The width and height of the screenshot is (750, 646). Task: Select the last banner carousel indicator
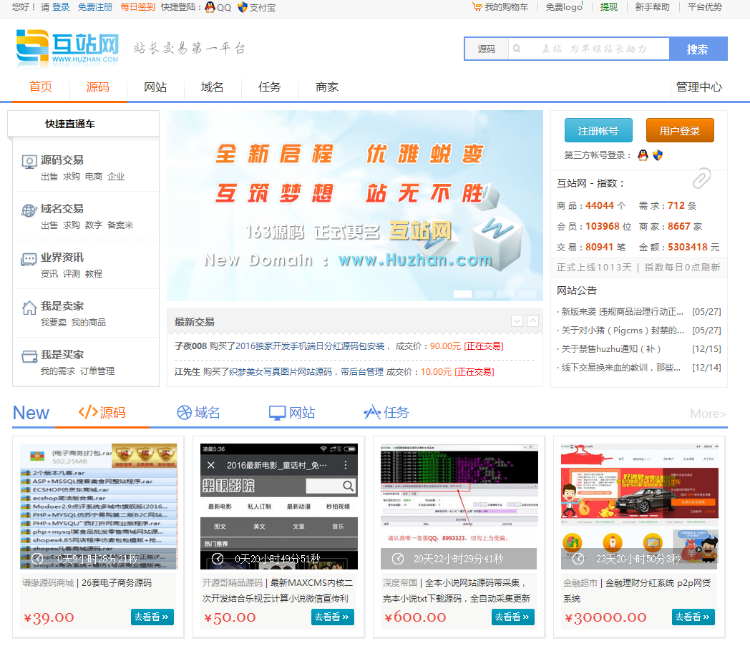pyautogui.click(x=527, y=294)
